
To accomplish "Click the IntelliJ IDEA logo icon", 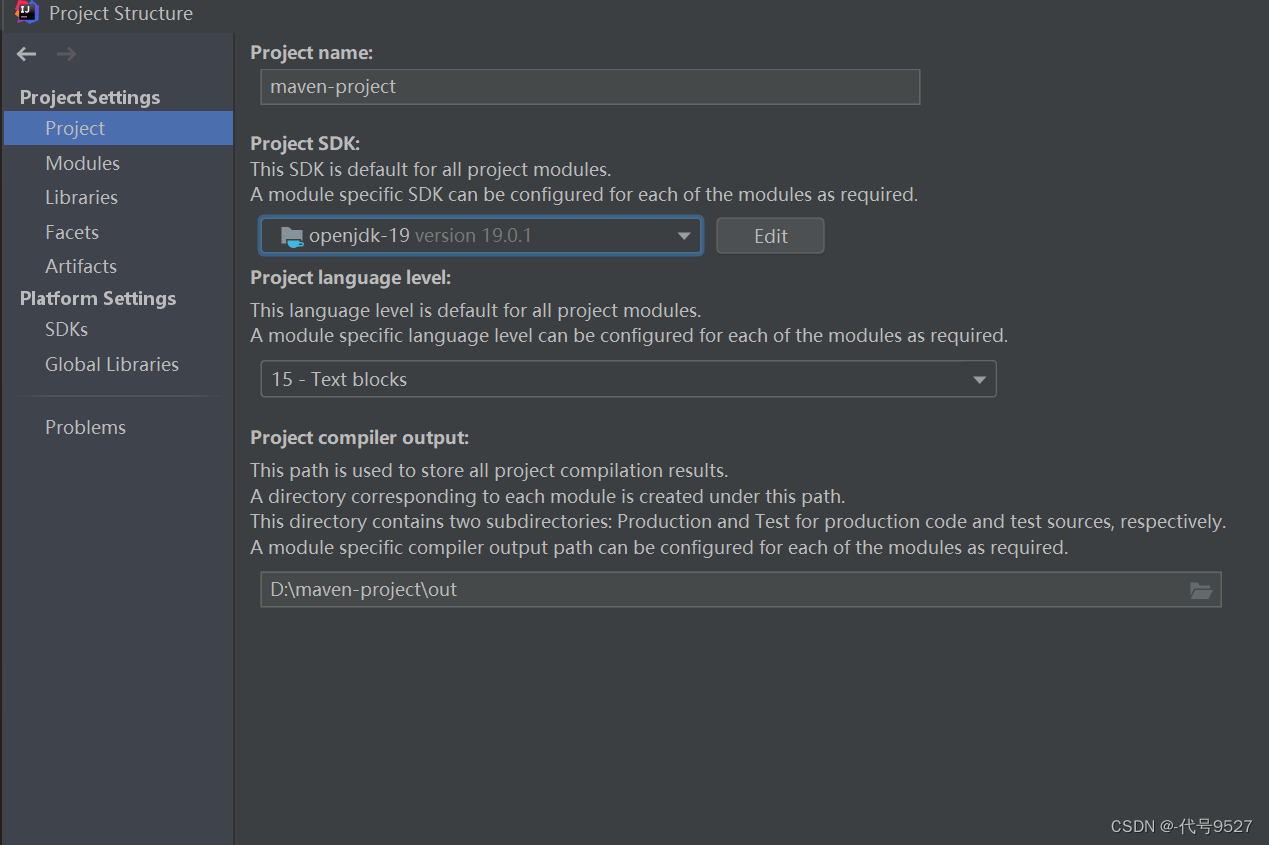I will pyautogui.click(x=27, y=13).
